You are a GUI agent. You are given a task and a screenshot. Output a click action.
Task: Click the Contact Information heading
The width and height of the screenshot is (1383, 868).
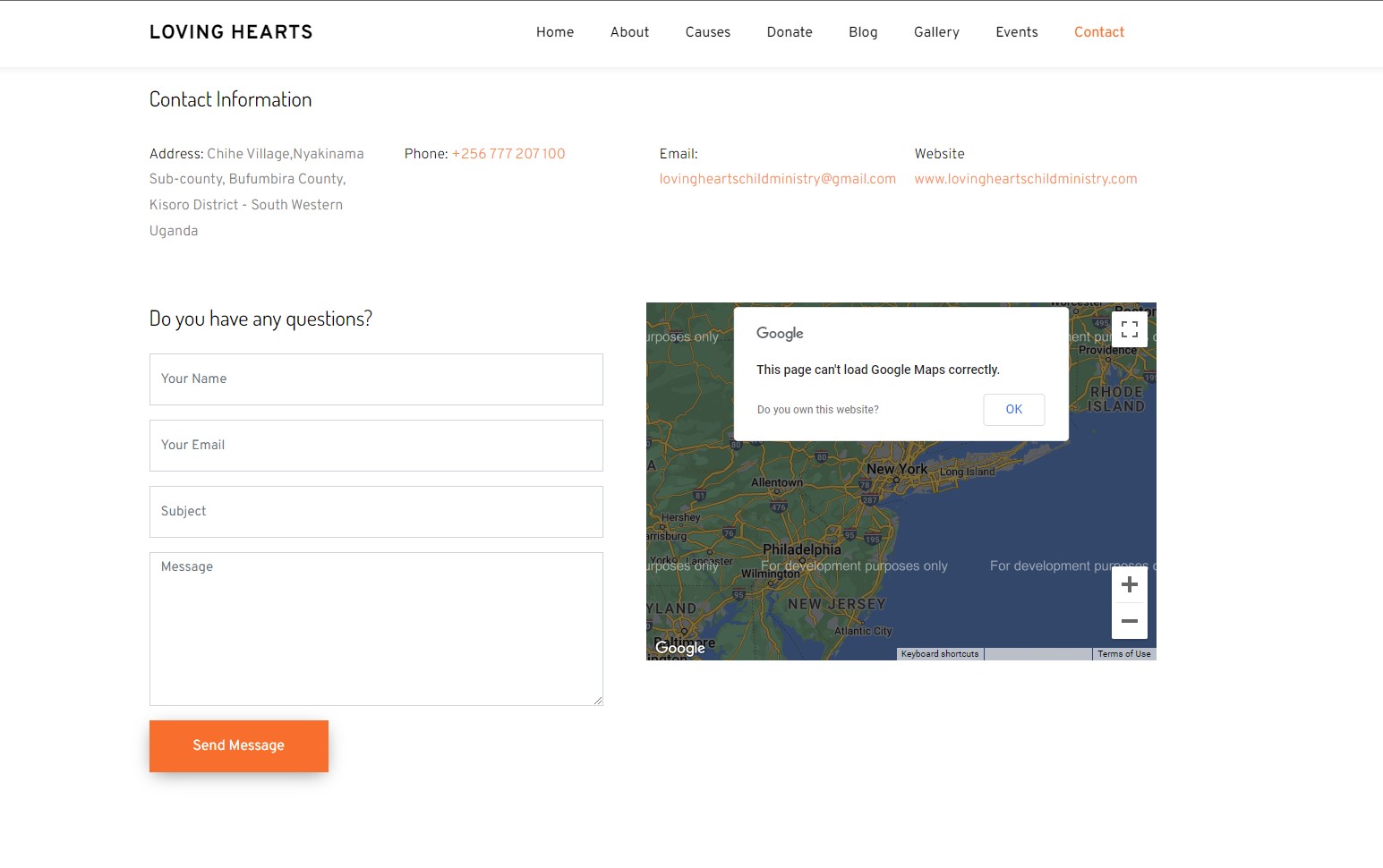click(x=231, y=99)
